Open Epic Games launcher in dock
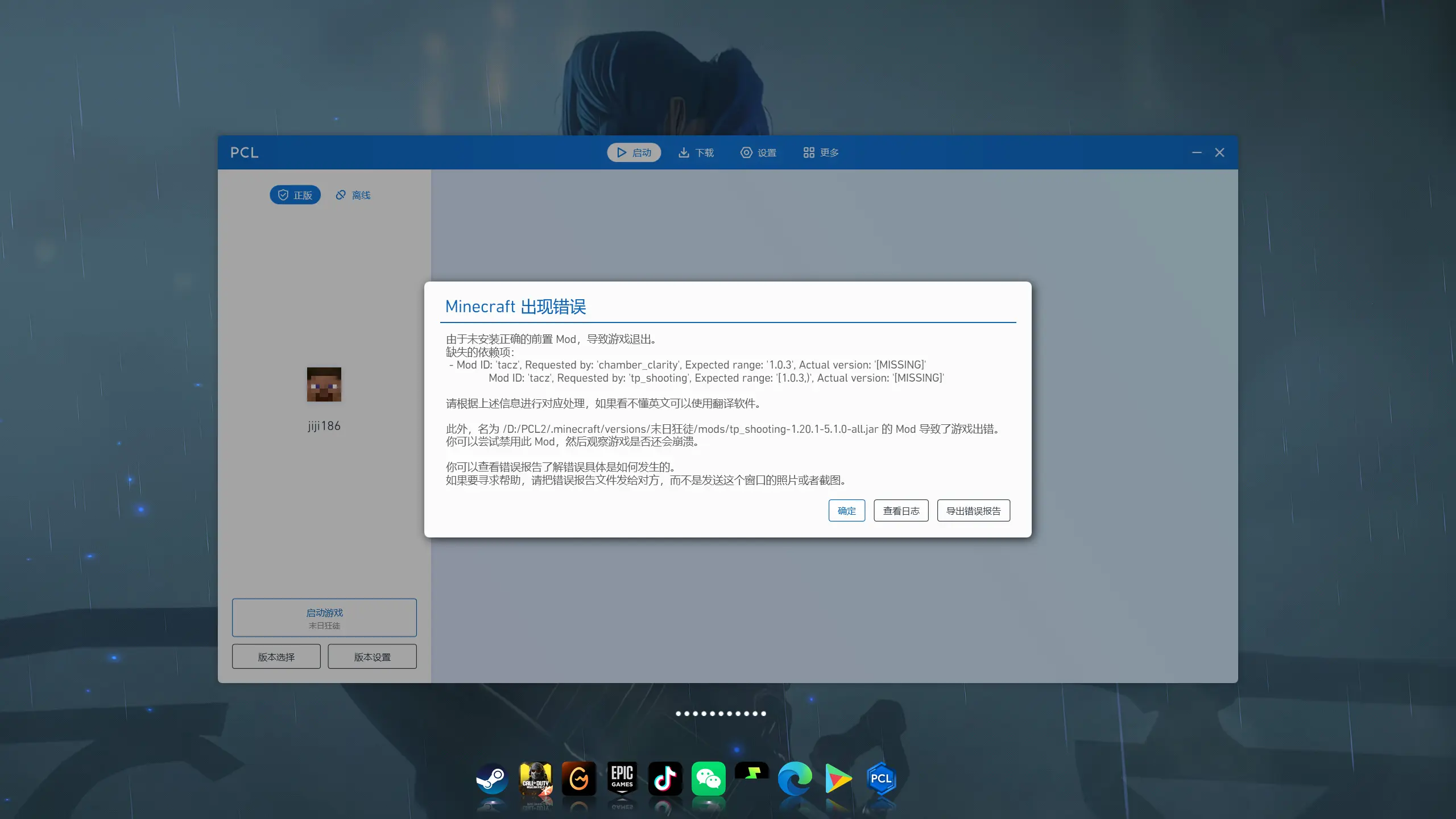The image size is (1456, 819). tap(622, 778)
